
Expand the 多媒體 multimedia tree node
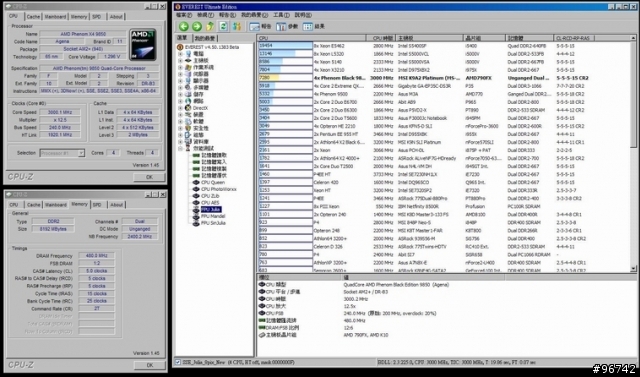coord(180,88)
